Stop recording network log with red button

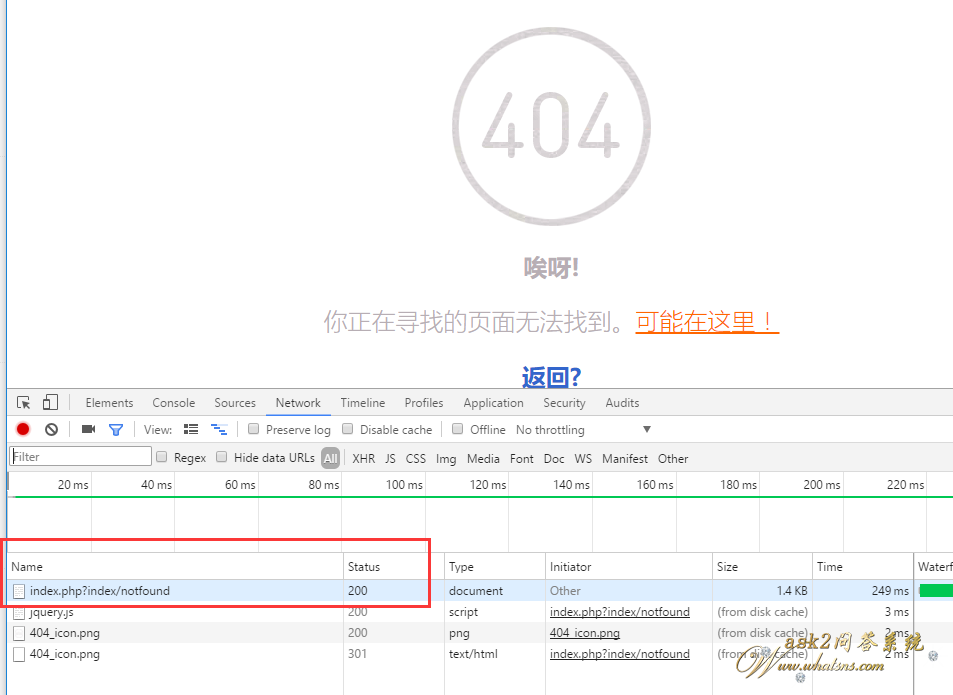pos(23,430)
